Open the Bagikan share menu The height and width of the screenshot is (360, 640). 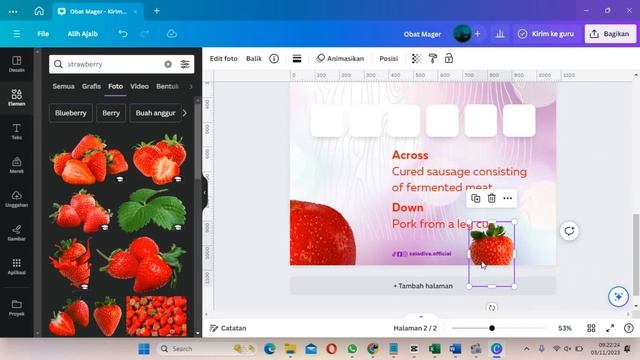click(610, 34)
